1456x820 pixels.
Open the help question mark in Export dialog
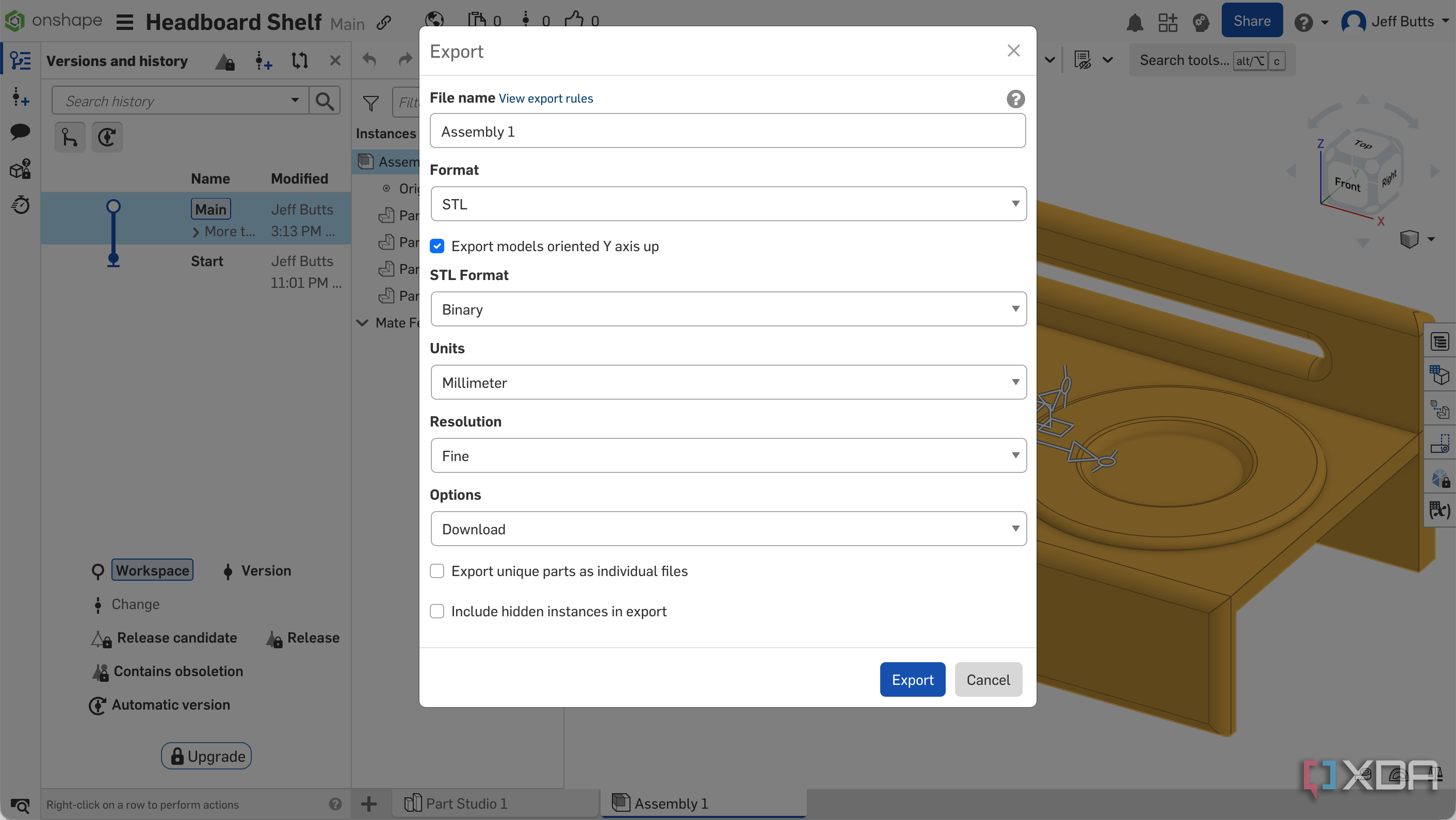coord(1015,99)
